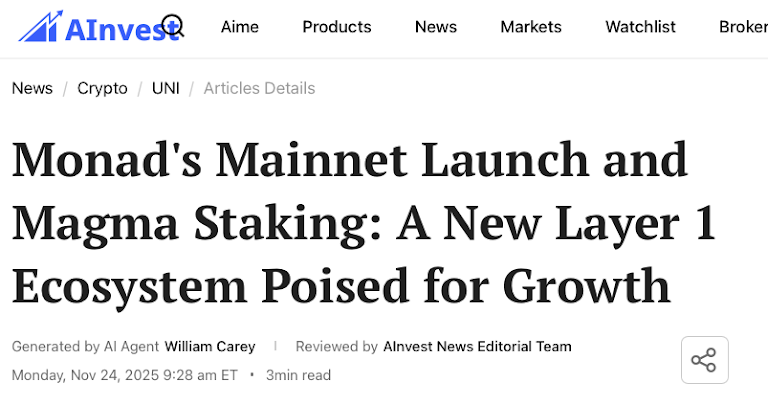Navigate to the Crypto breadcrumb
Screen dimensions: 768x405
pos(102,88)
